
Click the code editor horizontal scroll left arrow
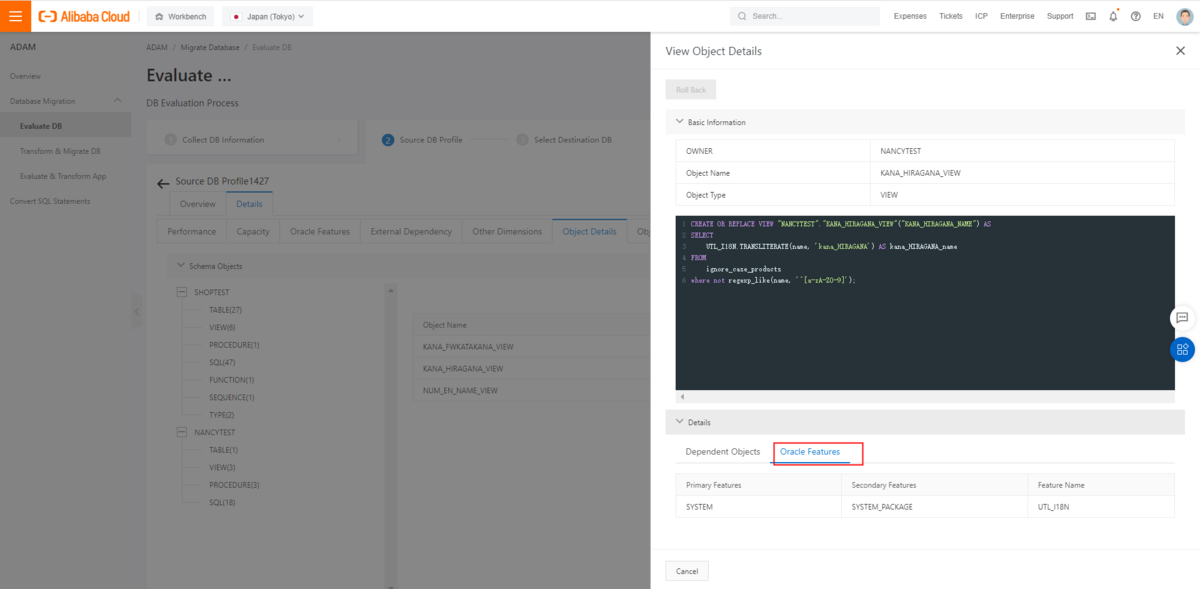(682, 397)
